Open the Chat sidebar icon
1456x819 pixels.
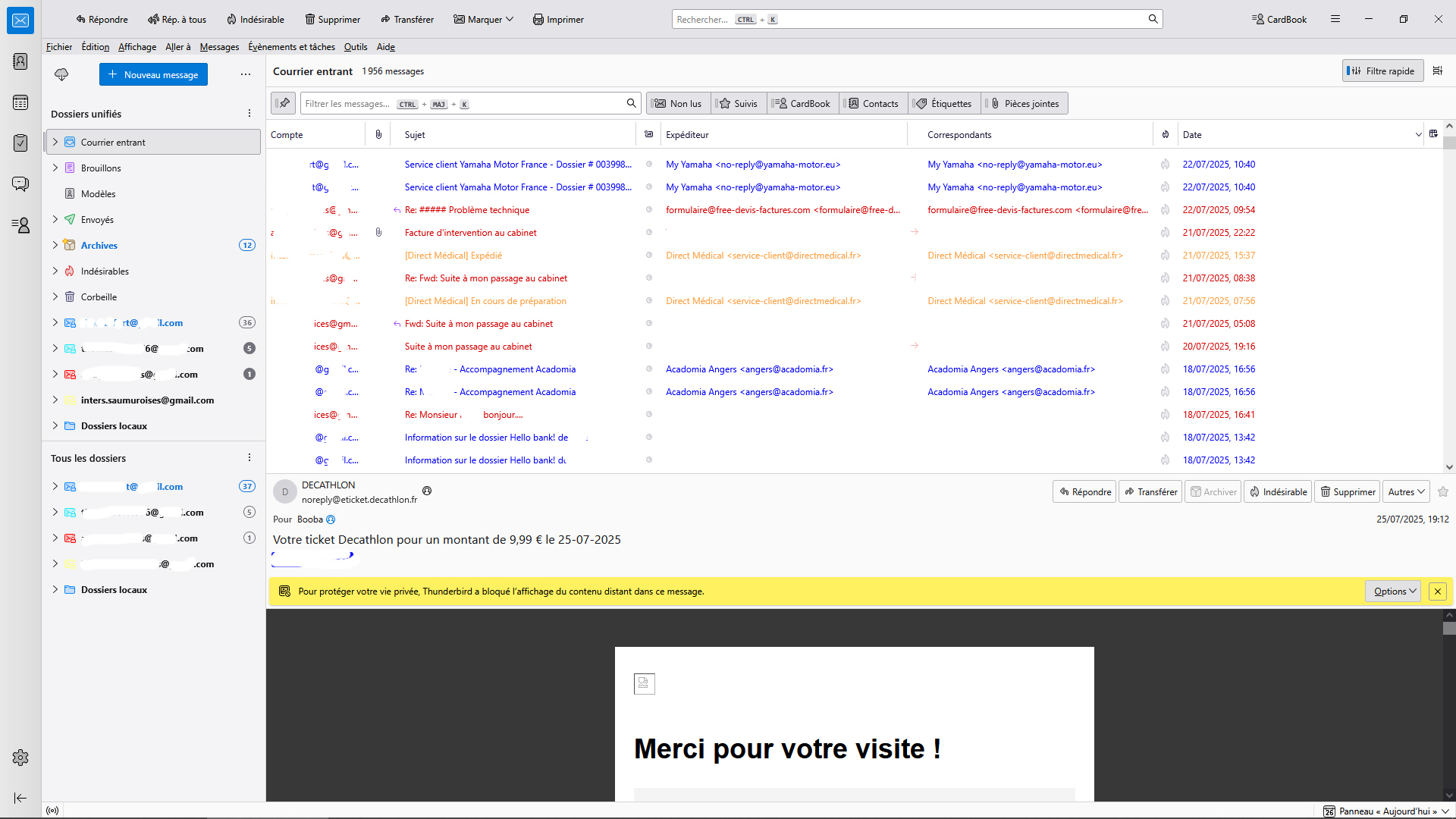pos(20,184)
